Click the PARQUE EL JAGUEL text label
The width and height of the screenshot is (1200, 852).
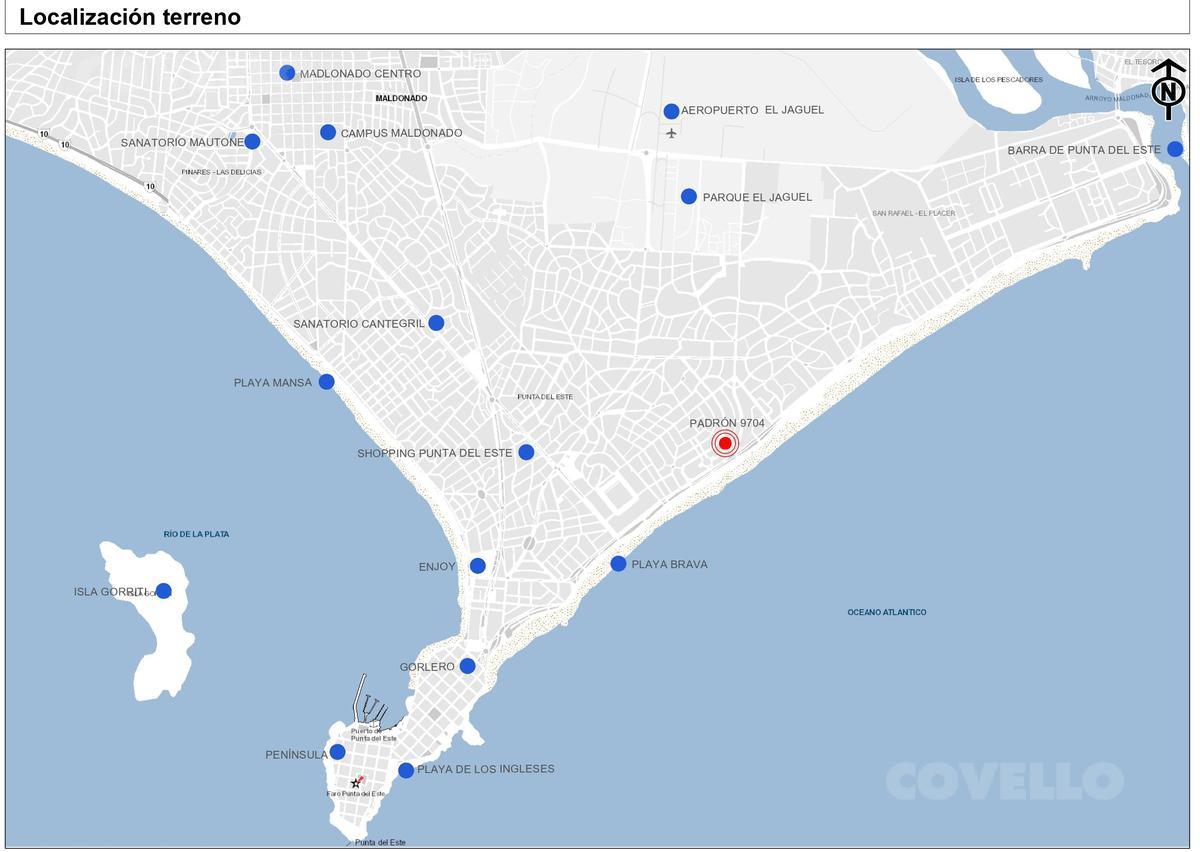757,197
